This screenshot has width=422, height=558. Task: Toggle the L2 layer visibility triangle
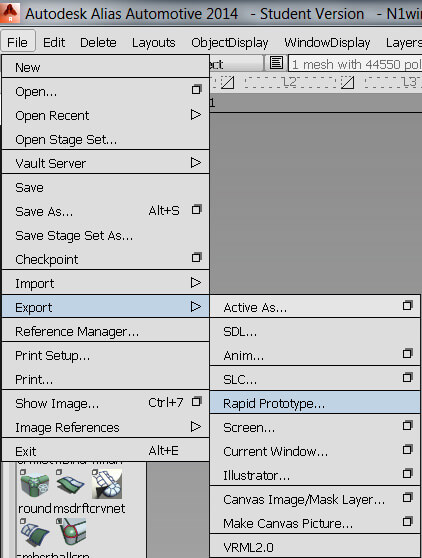coord(347,83)
